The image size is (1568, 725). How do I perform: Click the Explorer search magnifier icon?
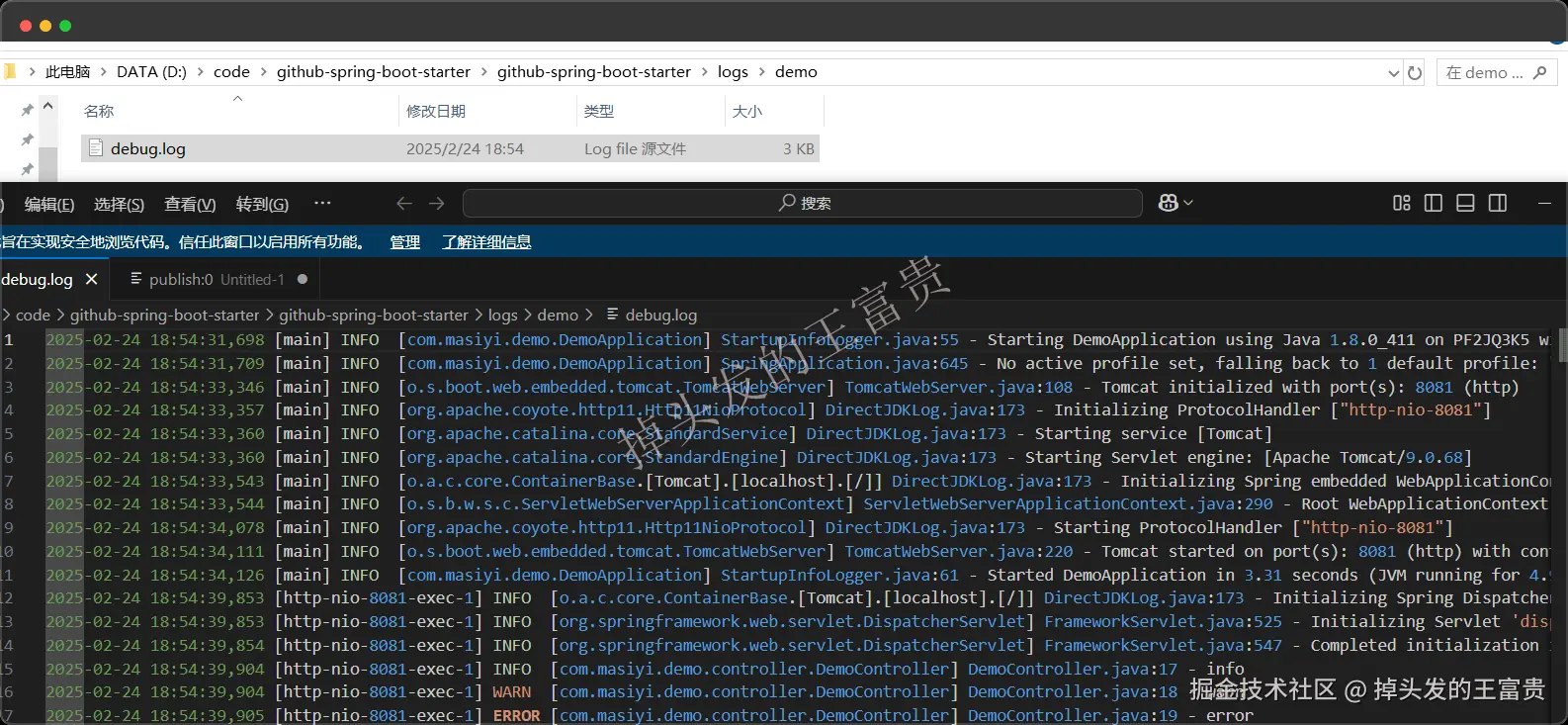[1539, 72]
